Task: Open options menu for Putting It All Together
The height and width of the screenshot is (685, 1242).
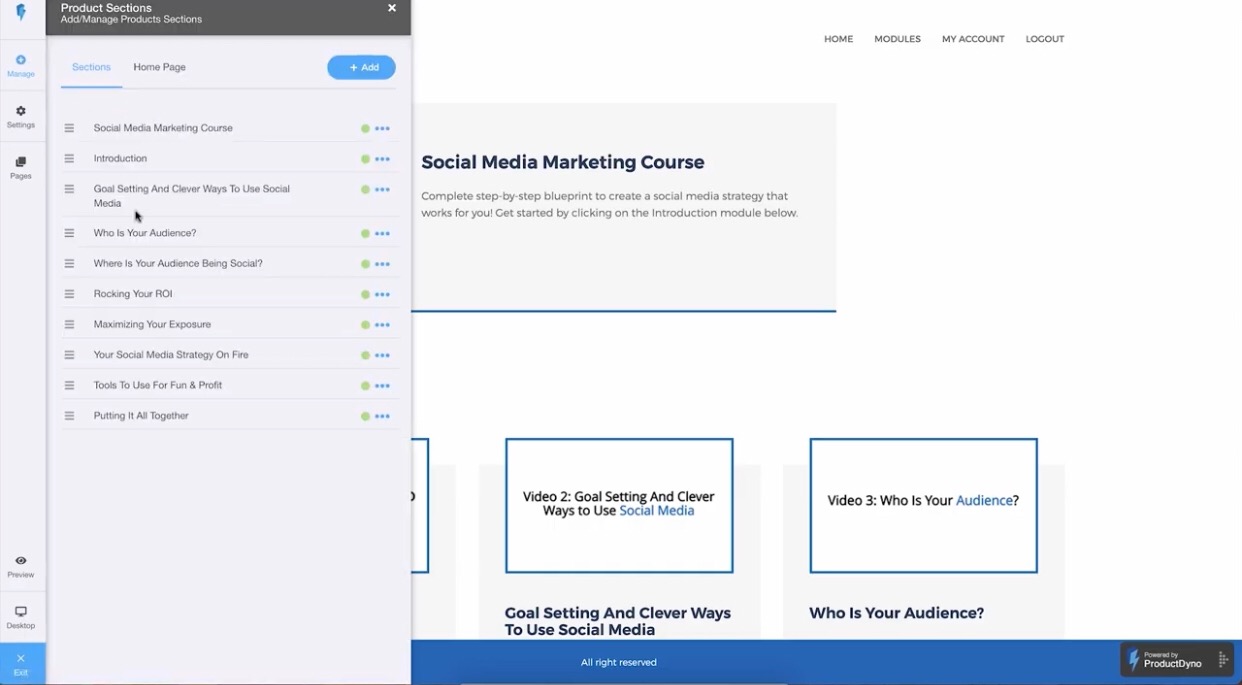Action: 382,416
